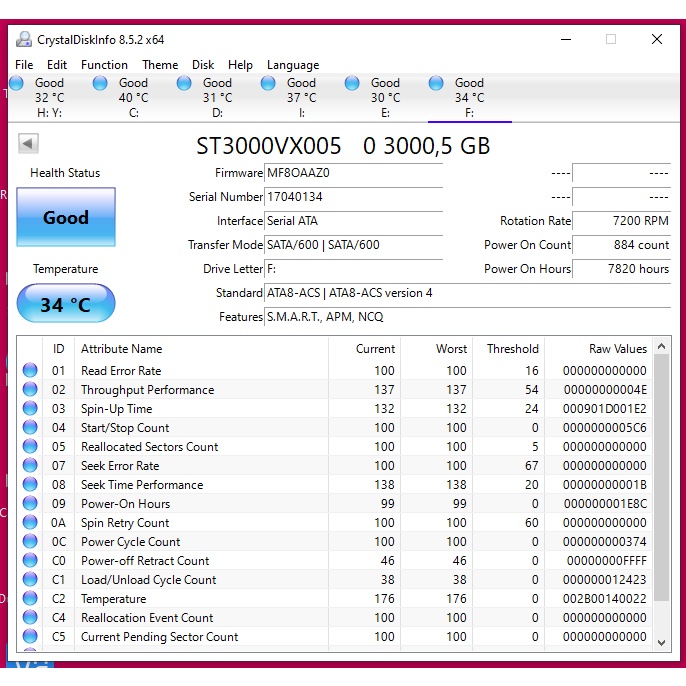Click the status icon for Seek Error Rate
This screenshot has width=686, height=686.
coord(30,466)
